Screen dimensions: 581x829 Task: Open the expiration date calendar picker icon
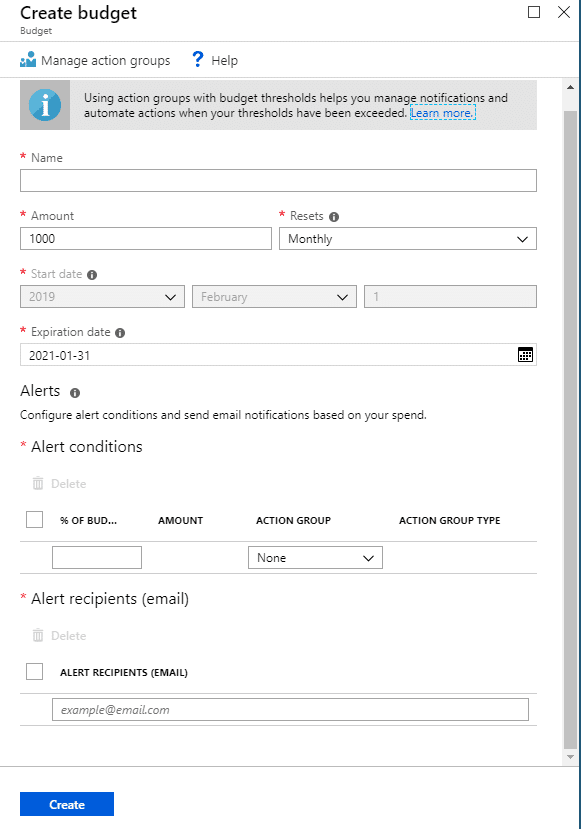point(525,355)
